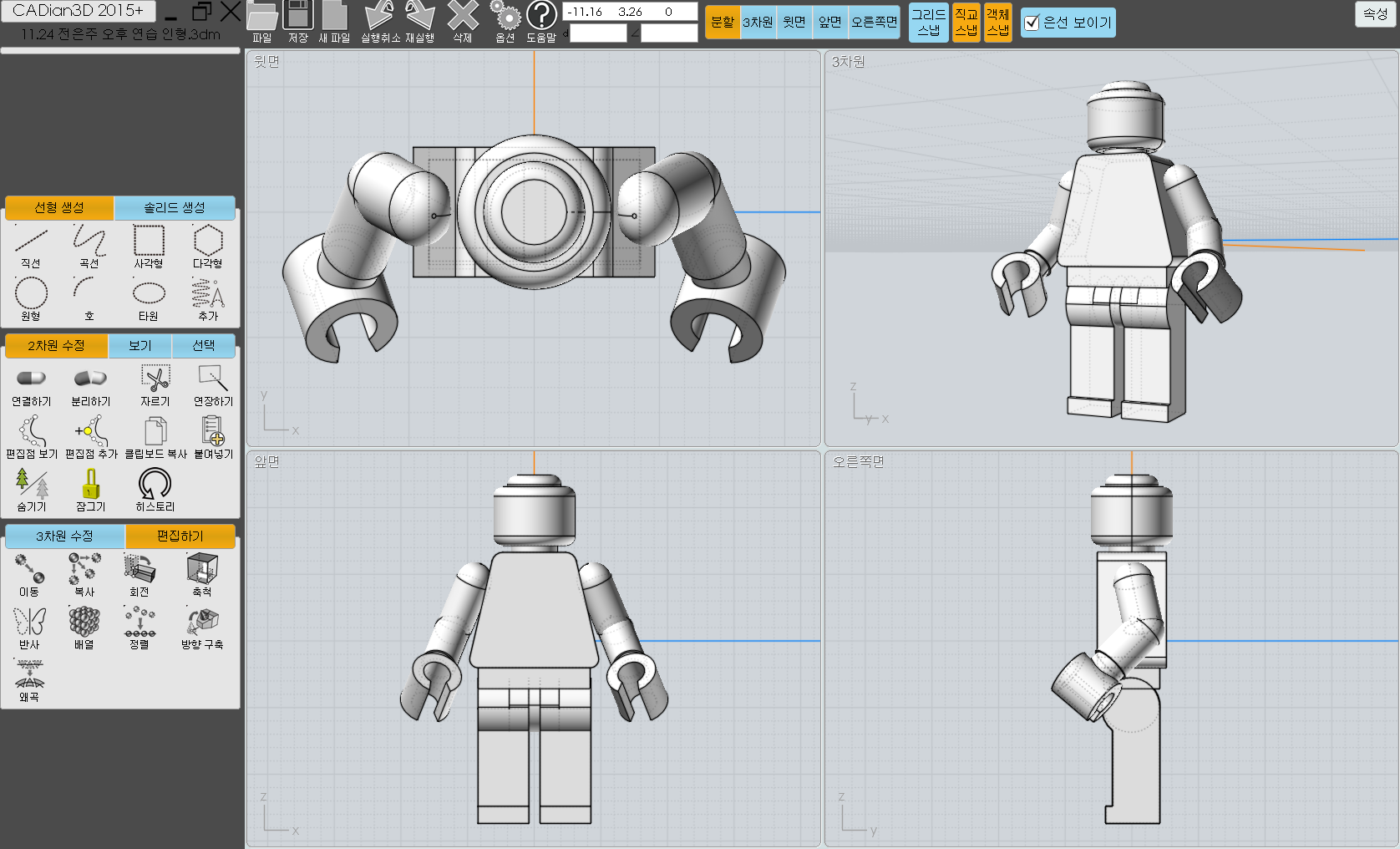
Task: Open the 속성 (Properties) panel button
Action: point(1376,14)
